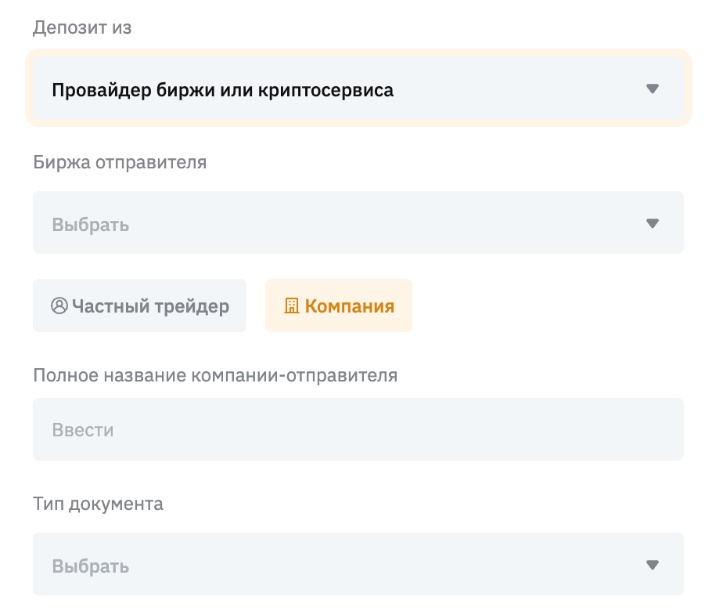Click Выбрать placeholder under Биржа отправителя
This screenshot has height=611, width=712.
tap(90, 224)
